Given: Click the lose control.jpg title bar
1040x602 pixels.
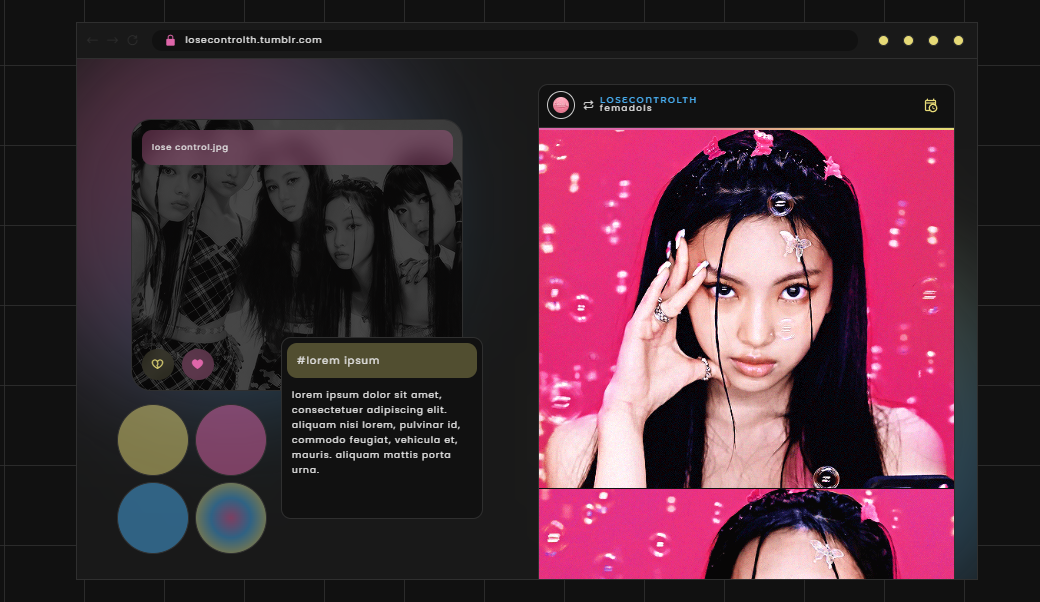Looking at the screenshot, I should (297, 147).
